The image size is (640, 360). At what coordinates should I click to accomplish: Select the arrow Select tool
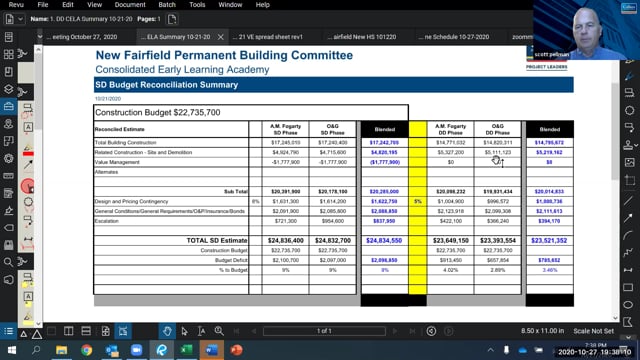pyautogui.click(x=184, y=331)
